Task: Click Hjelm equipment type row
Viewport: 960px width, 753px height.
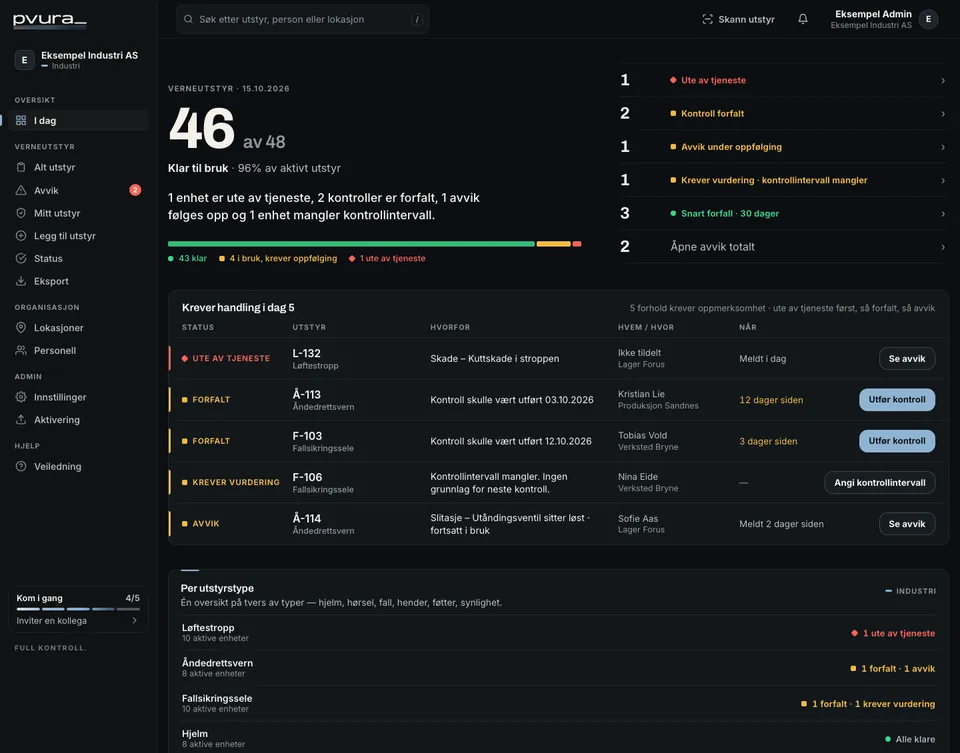Action: pyautogui.click(x=558, y=738)
